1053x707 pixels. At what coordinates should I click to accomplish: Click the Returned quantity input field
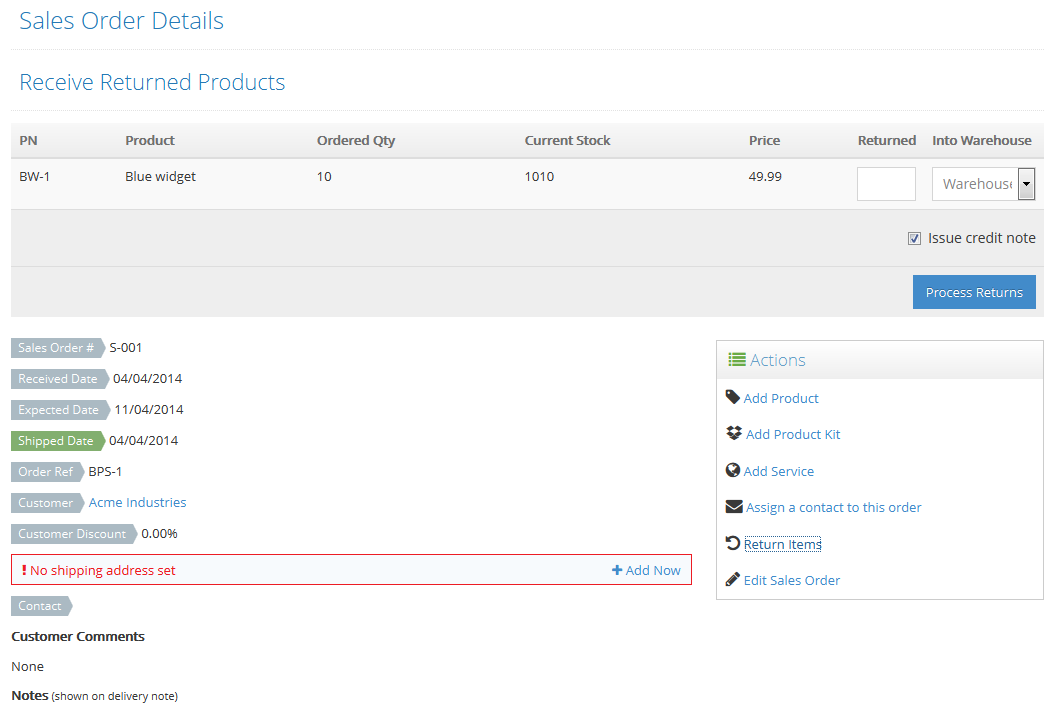(886, 184)
